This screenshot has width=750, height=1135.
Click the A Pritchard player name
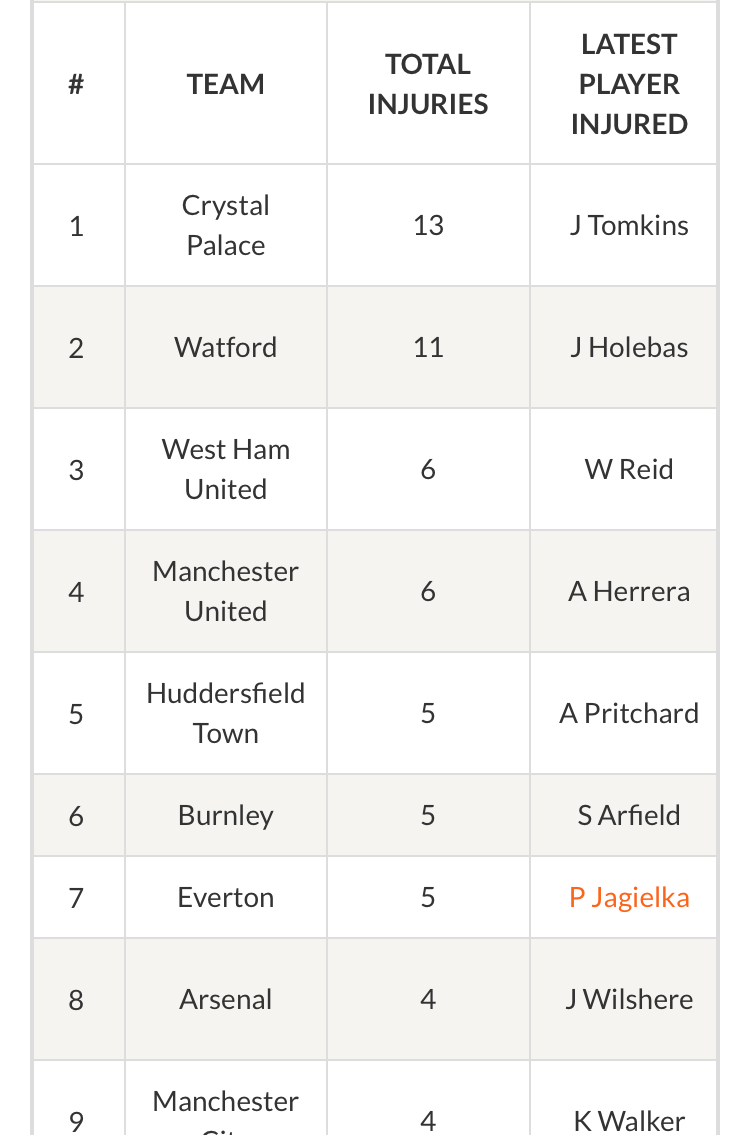628,713
